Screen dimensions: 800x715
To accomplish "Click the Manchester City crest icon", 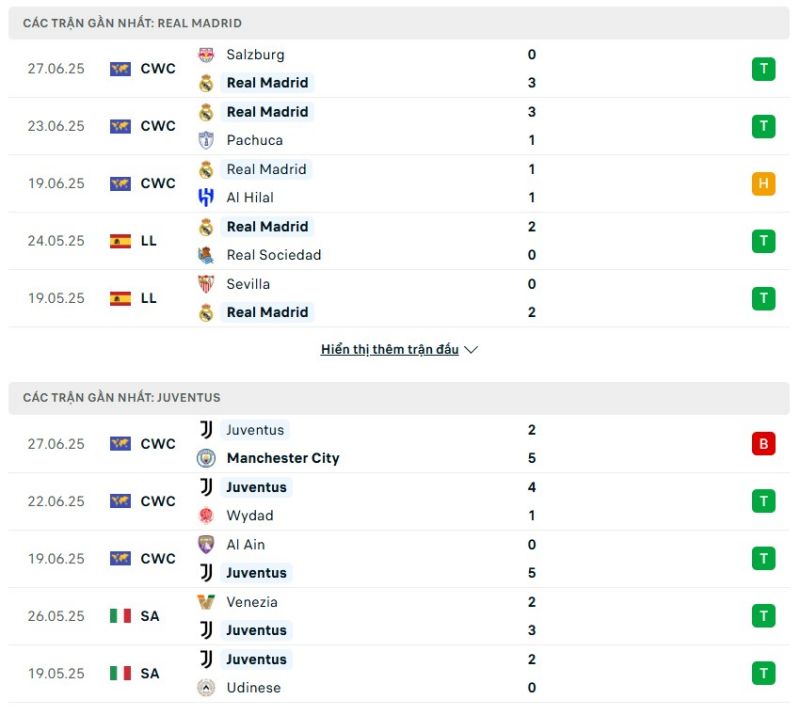I will pyautogui.click(x=206, y=458).
